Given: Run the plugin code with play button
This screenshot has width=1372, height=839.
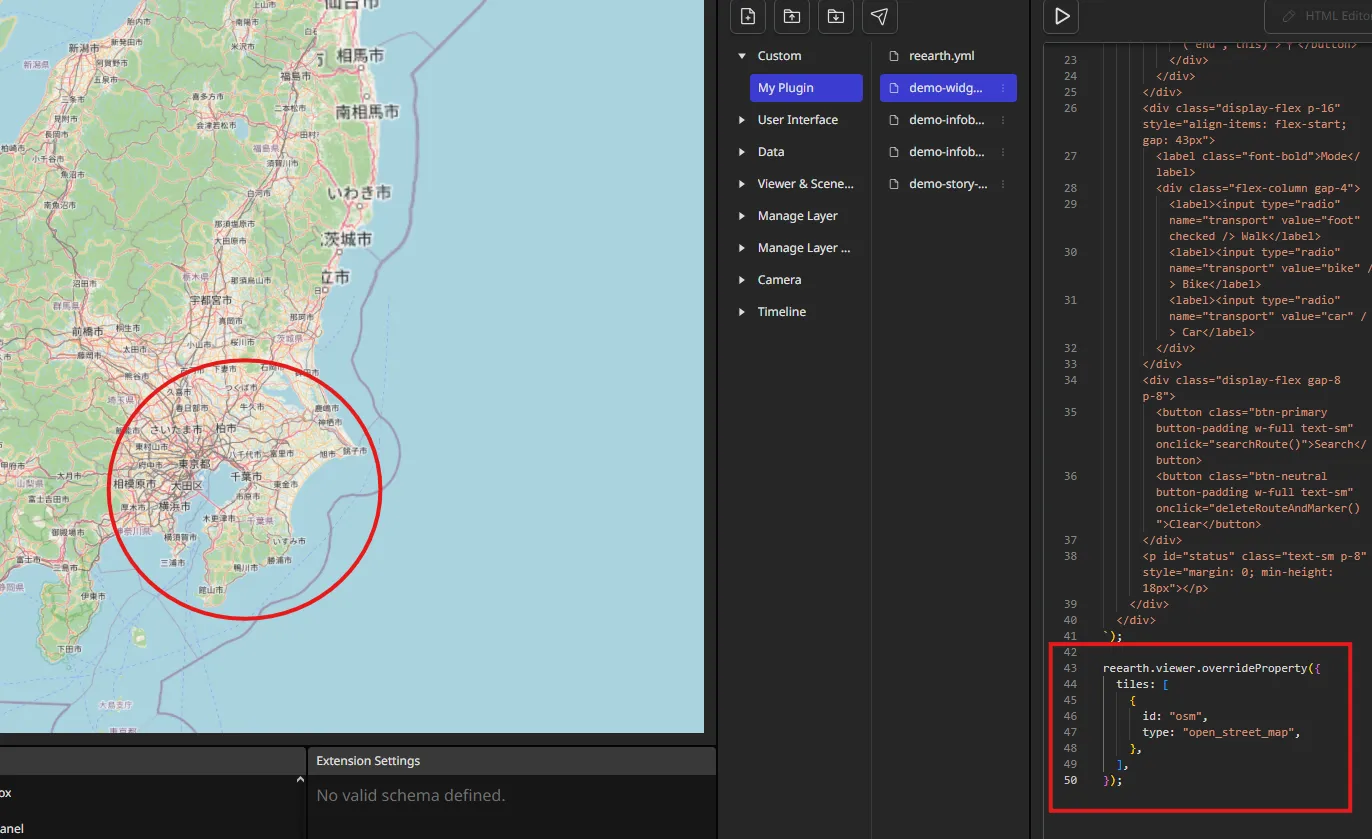Looking at the screenshot, I should coord(1061,16).
